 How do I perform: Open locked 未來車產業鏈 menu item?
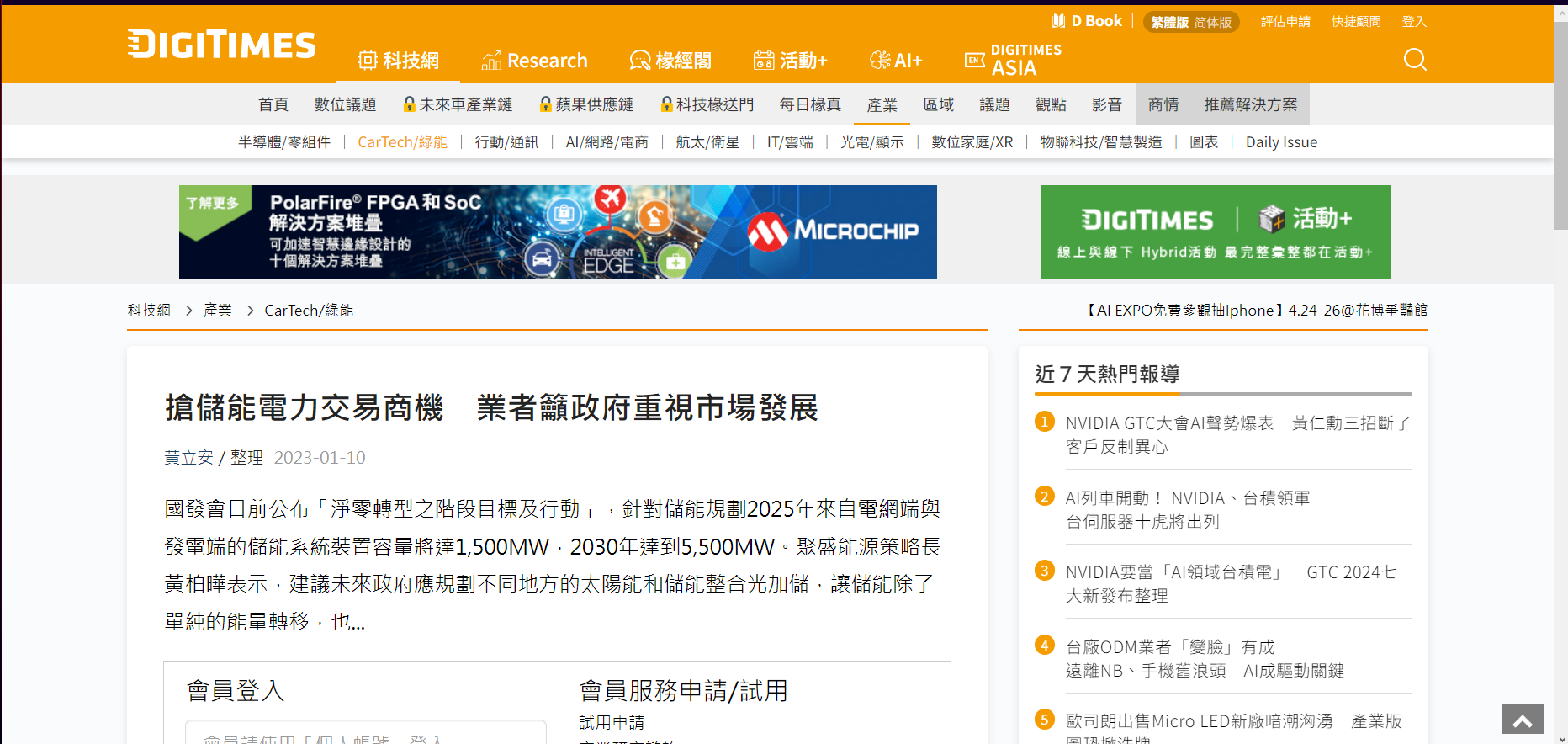tap(458, 104)
